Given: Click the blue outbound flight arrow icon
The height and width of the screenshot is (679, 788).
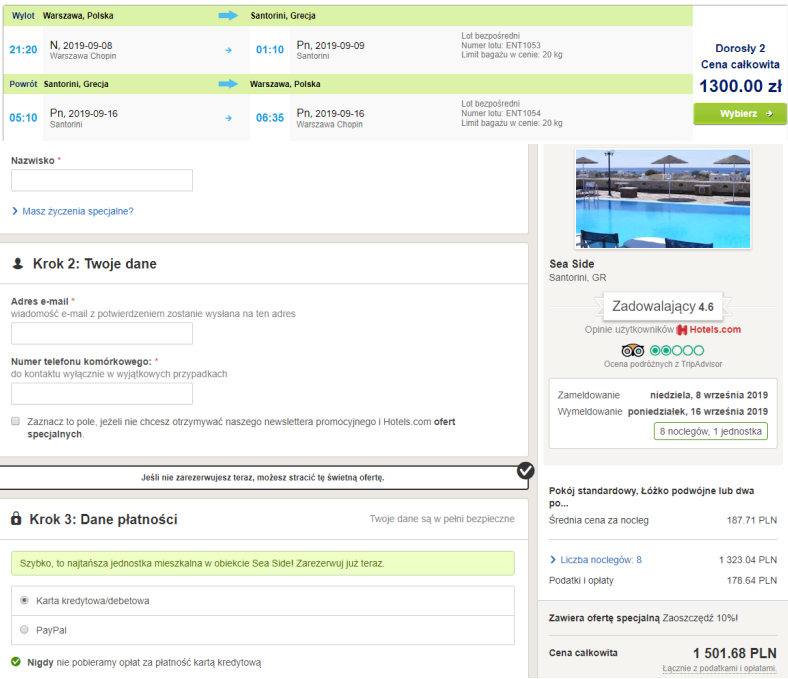Looking at the screenshot, I should [228, 16].
